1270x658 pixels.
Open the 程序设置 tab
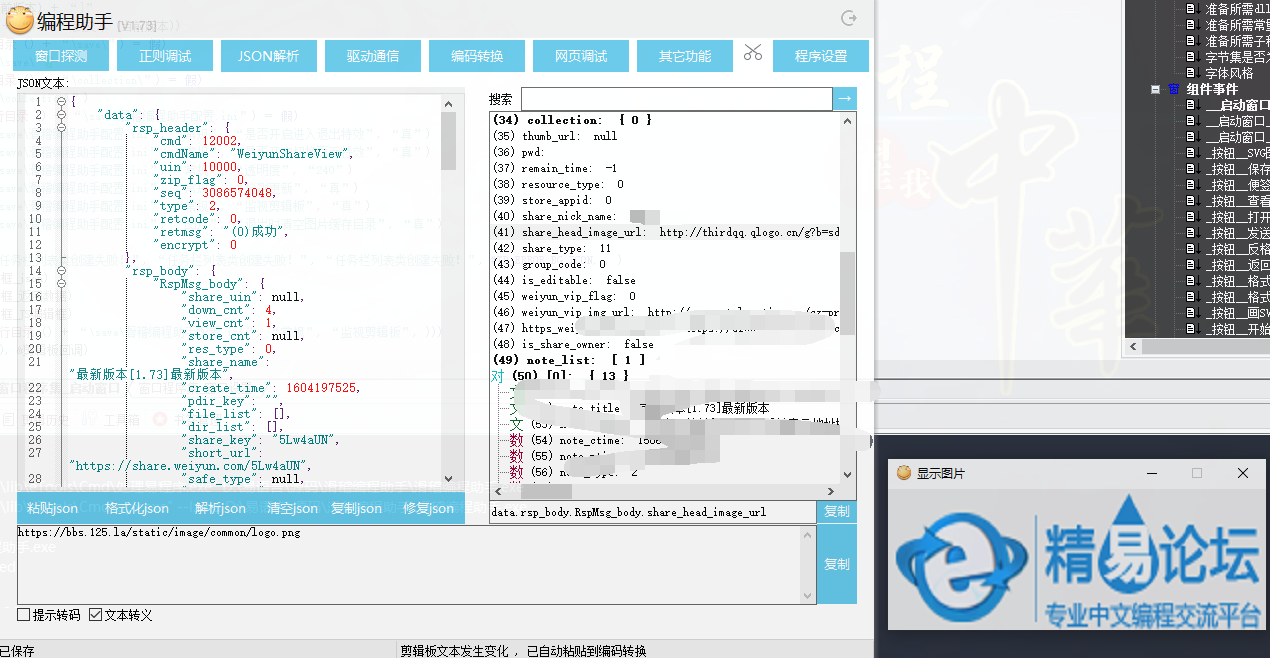coord(821,56)
